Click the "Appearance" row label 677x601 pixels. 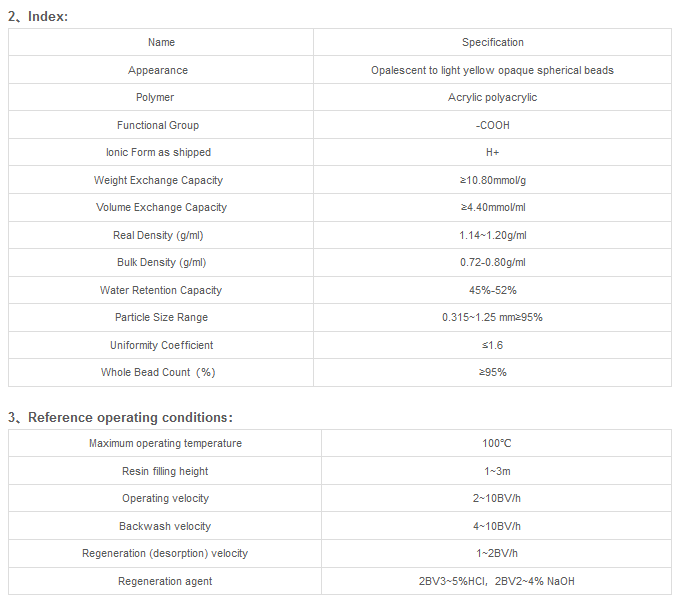pos(158,70)
